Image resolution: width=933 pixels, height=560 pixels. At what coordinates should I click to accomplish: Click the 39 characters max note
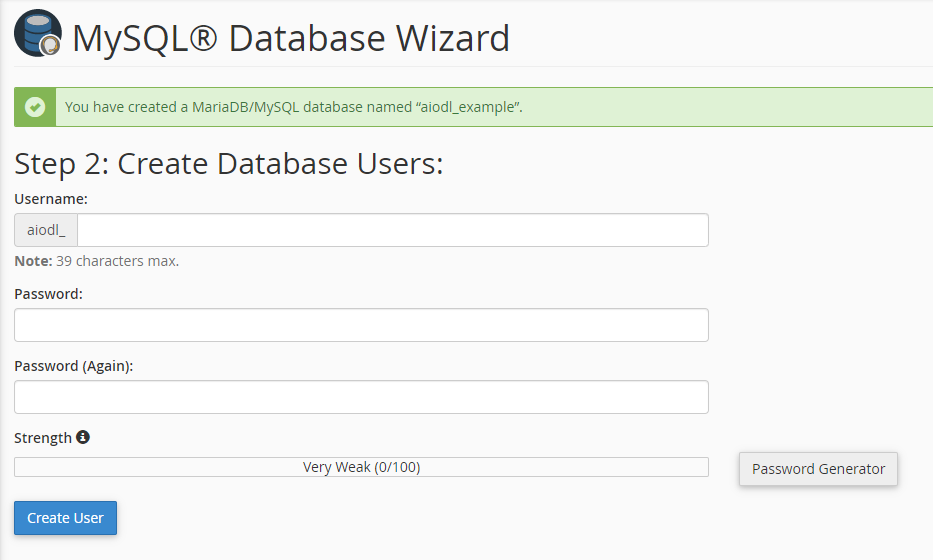[x=97, y=261]
